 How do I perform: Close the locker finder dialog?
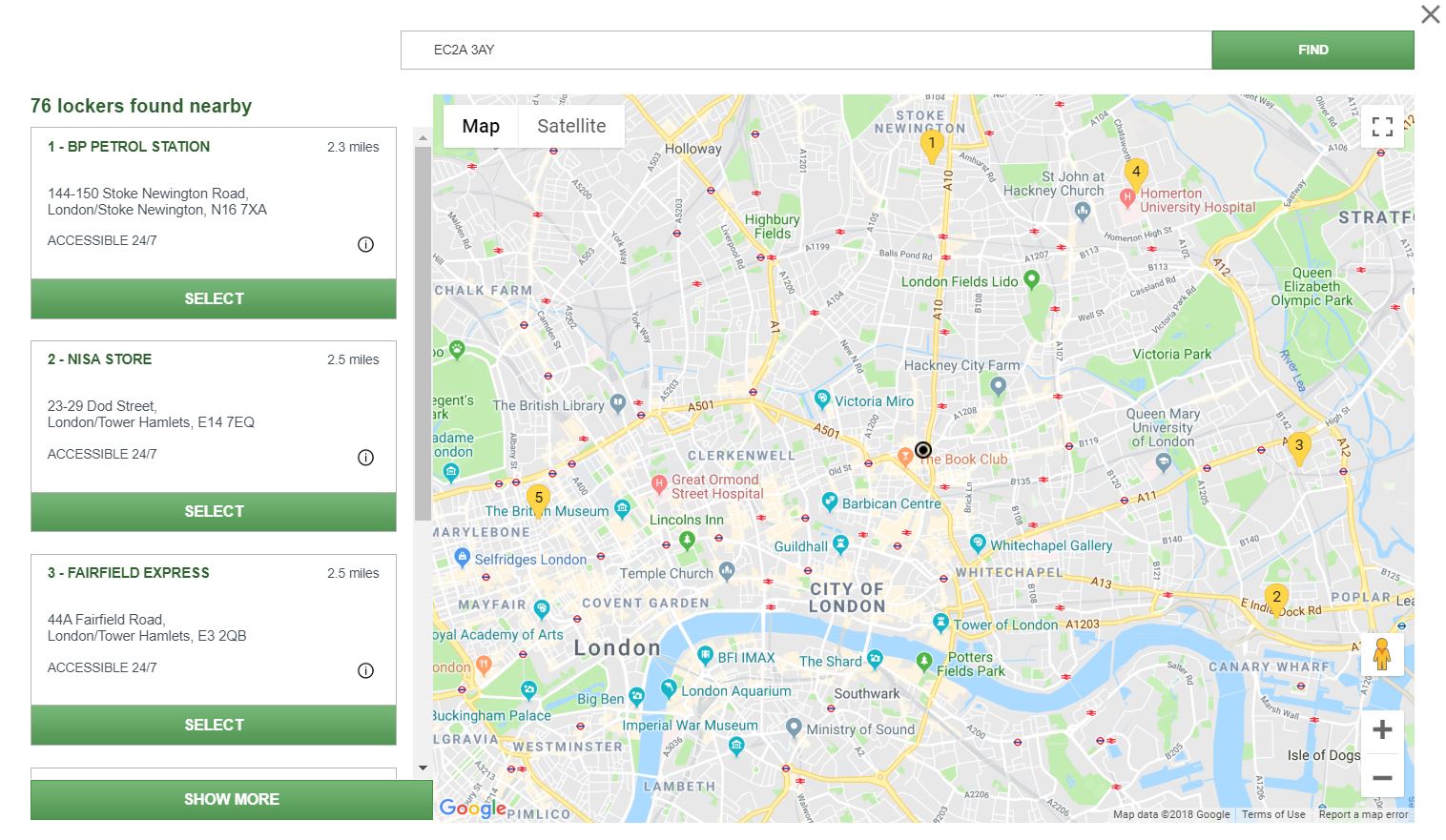coord(1430,14)
